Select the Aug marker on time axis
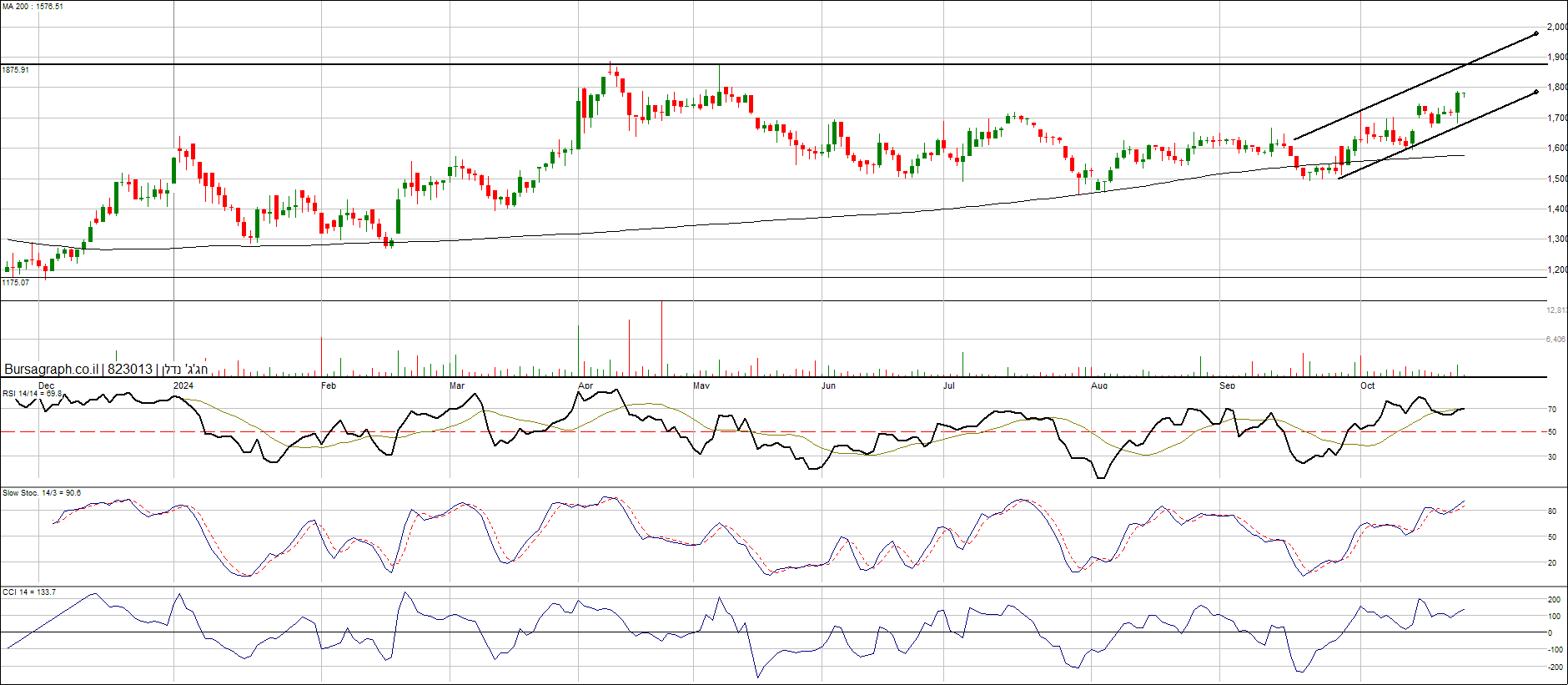 (x=1099, y=385)
